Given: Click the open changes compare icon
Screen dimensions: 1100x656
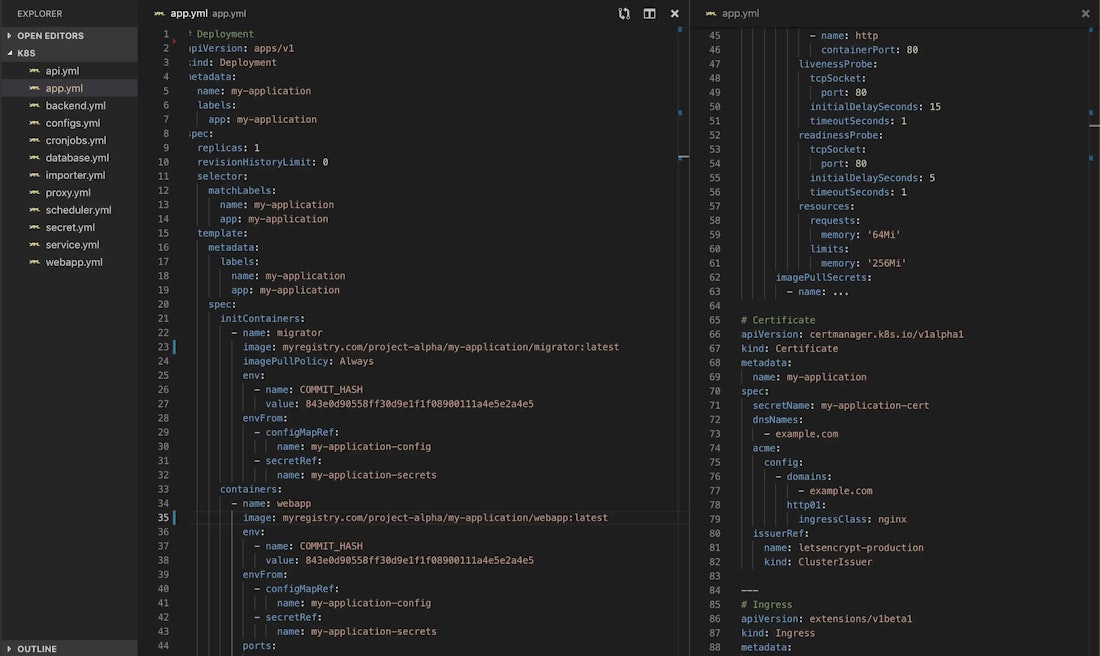Looking at the screenshot, I should 624,13.
